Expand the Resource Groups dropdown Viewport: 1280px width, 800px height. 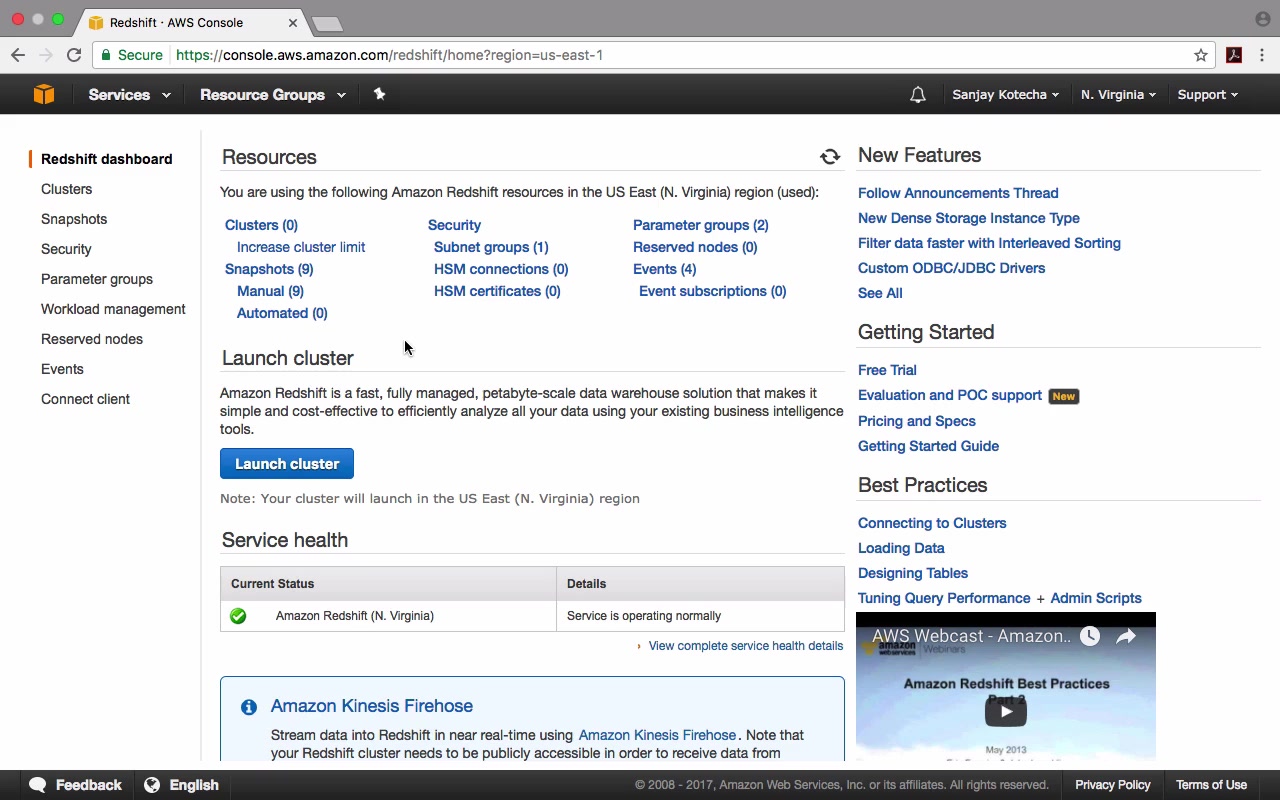click(273, 95)
